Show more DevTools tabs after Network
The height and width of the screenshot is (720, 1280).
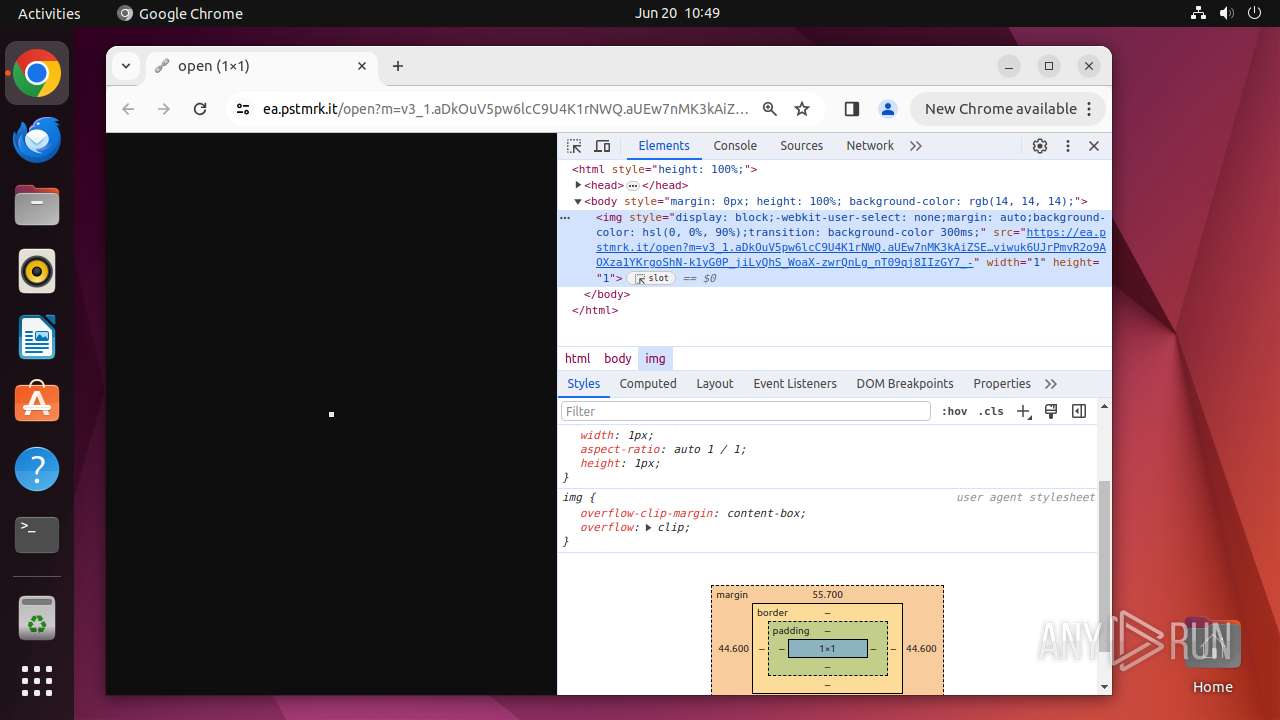(x=915, y=146)
